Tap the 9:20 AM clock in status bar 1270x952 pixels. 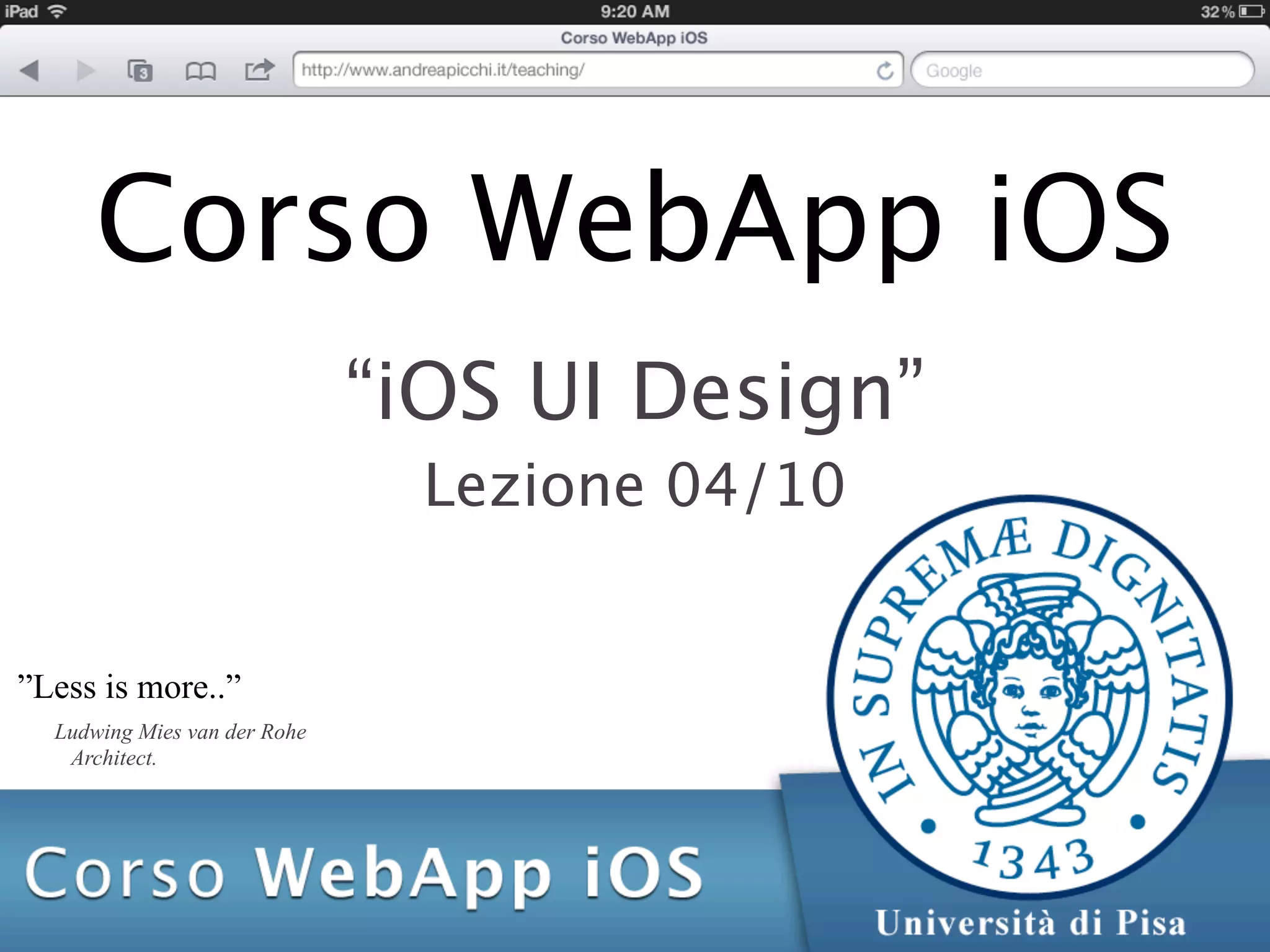coord(634,11)
